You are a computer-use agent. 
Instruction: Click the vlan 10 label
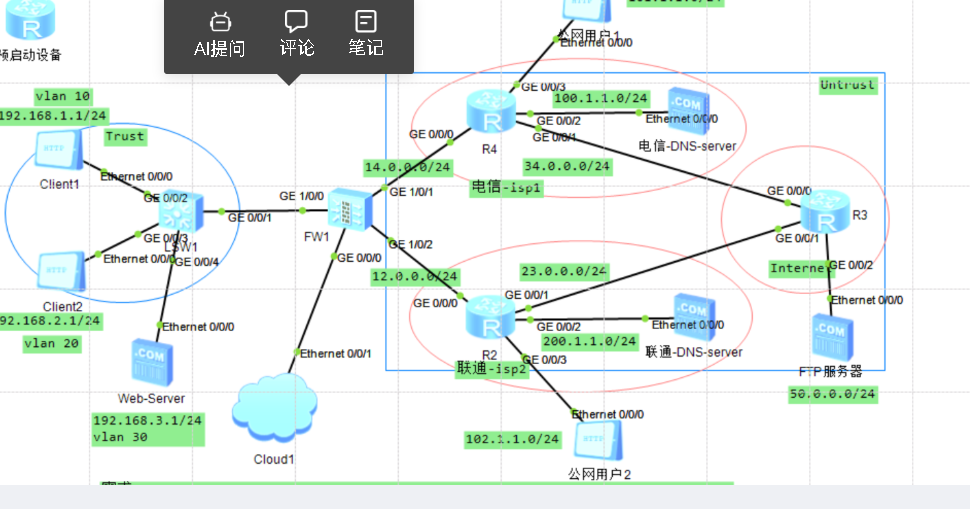(63, 96)
